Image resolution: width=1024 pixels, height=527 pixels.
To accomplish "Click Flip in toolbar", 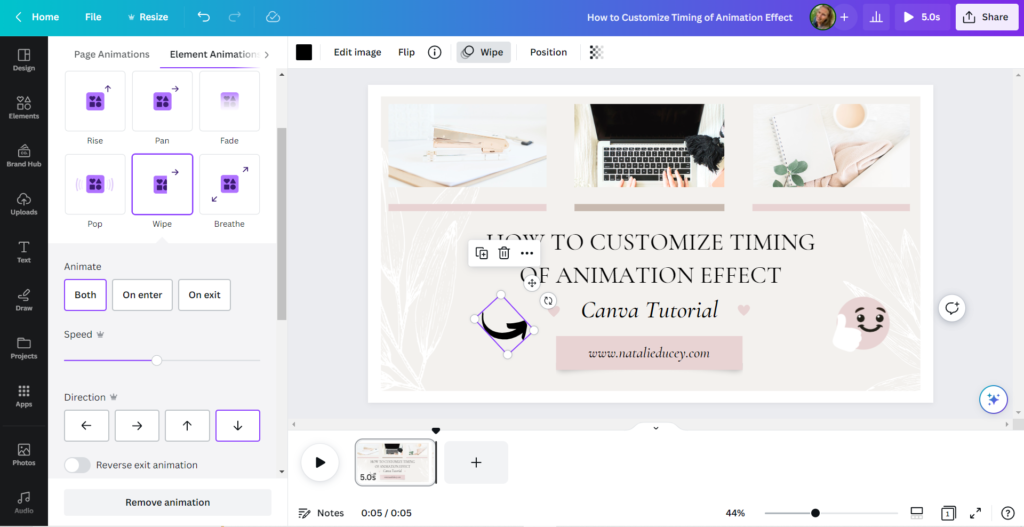I will click(406, 52).
